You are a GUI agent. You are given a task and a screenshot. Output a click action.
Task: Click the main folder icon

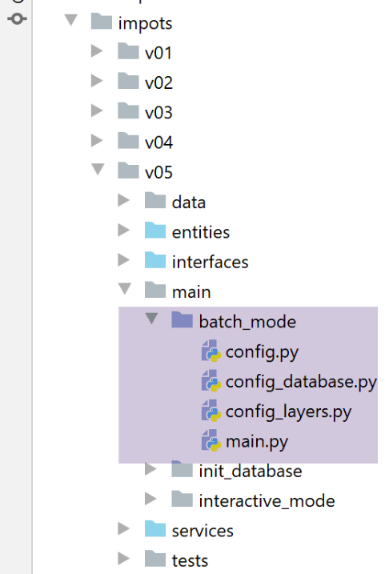coord(156,290)
